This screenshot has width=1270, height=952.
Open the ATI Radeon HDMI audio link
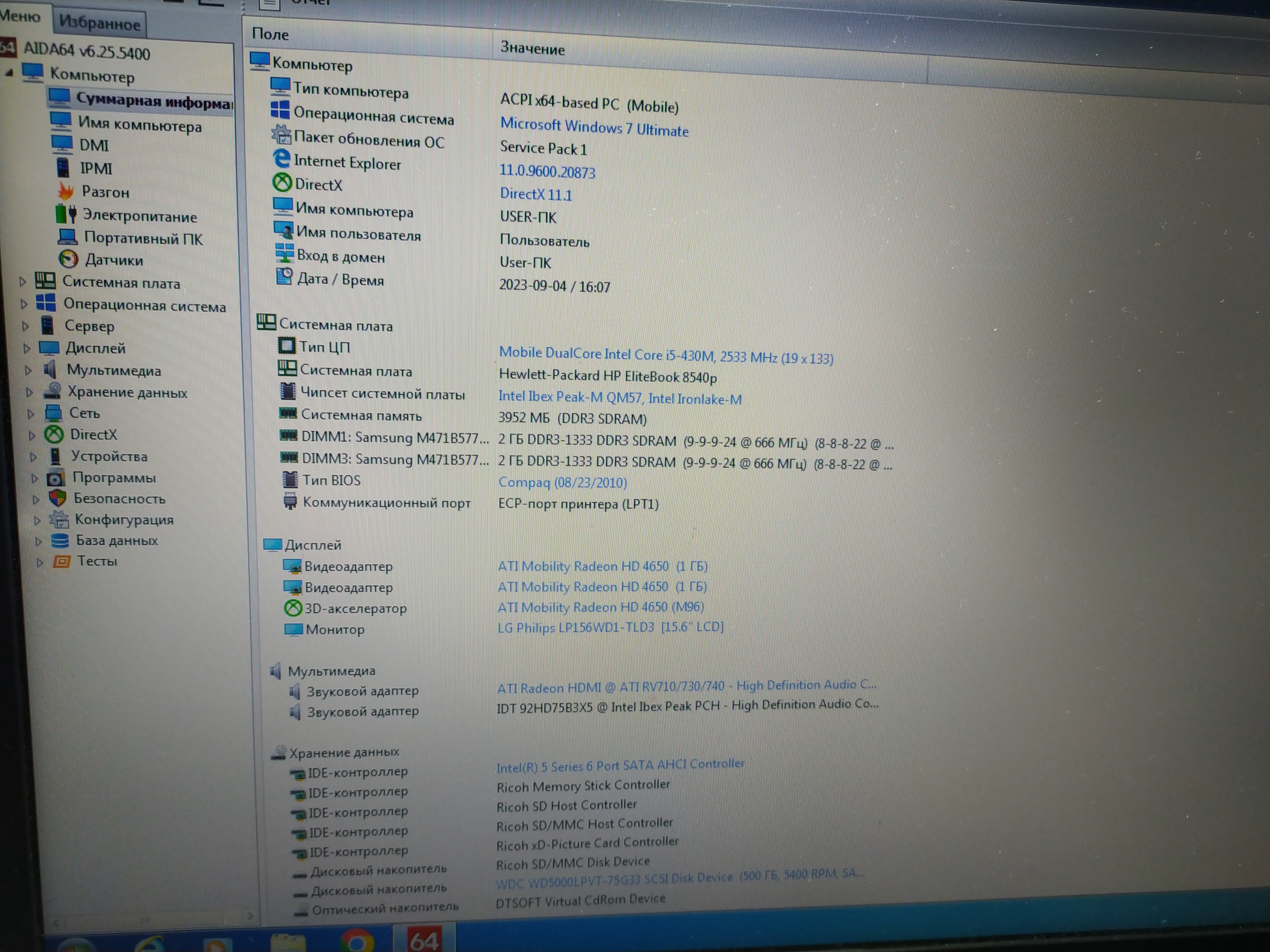point(686,686)
